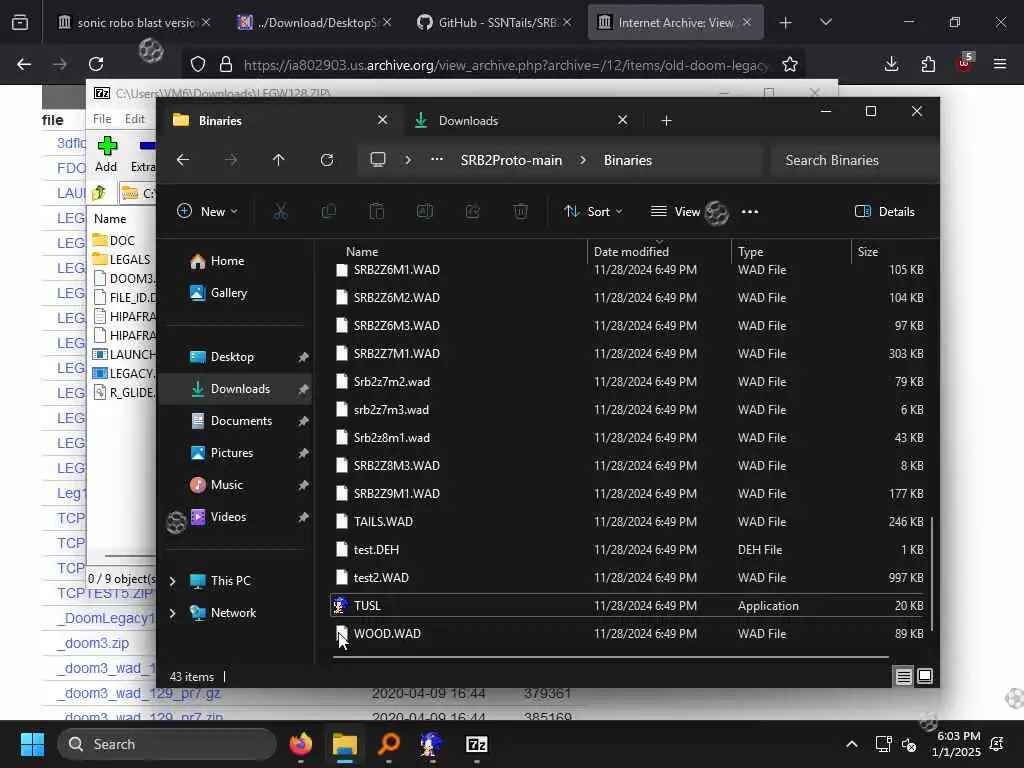1024x768 pixels.
Task: Open Firefox downloads panel
Action: point(891,64)
